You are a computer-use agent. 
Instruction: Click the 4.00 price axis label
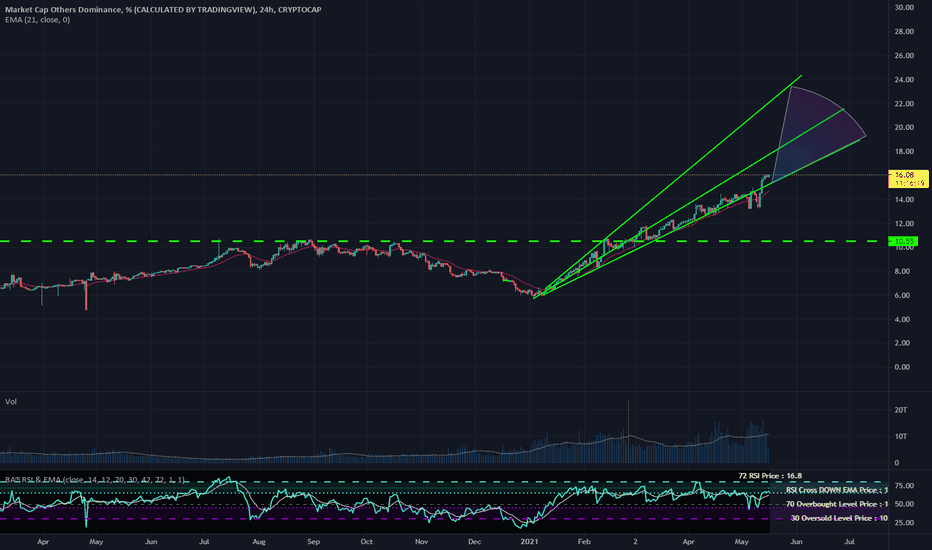point(902,319)
